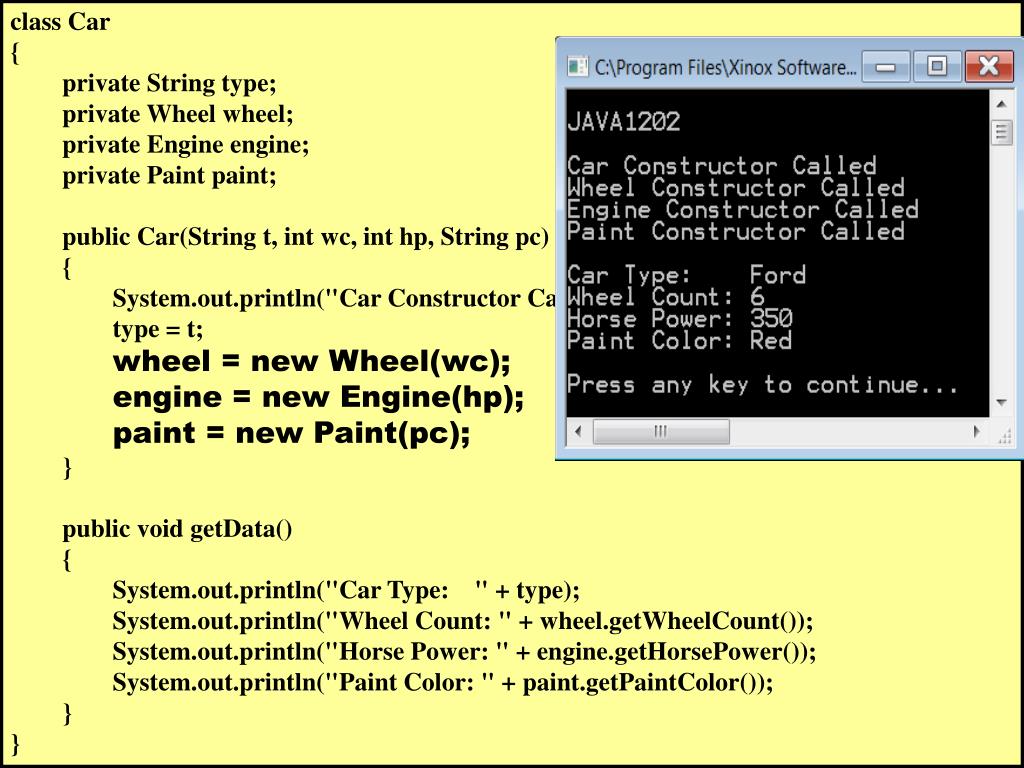Maximize the Xinox Software console window
This screenshot has width=1024, height=768.
[x=937, y=67]
